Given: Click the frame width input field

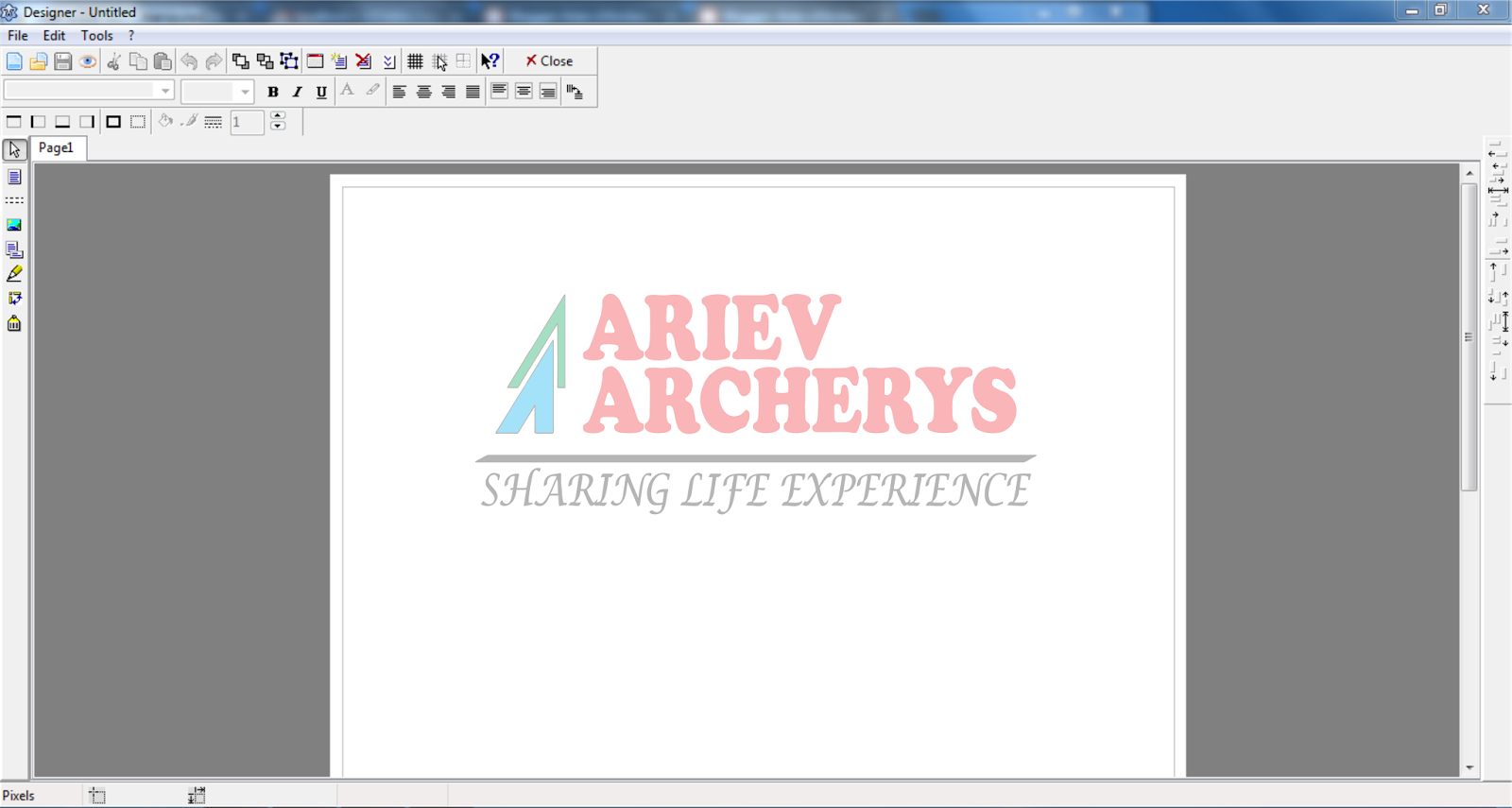Looking at the screenshot, I should (247, 122).
